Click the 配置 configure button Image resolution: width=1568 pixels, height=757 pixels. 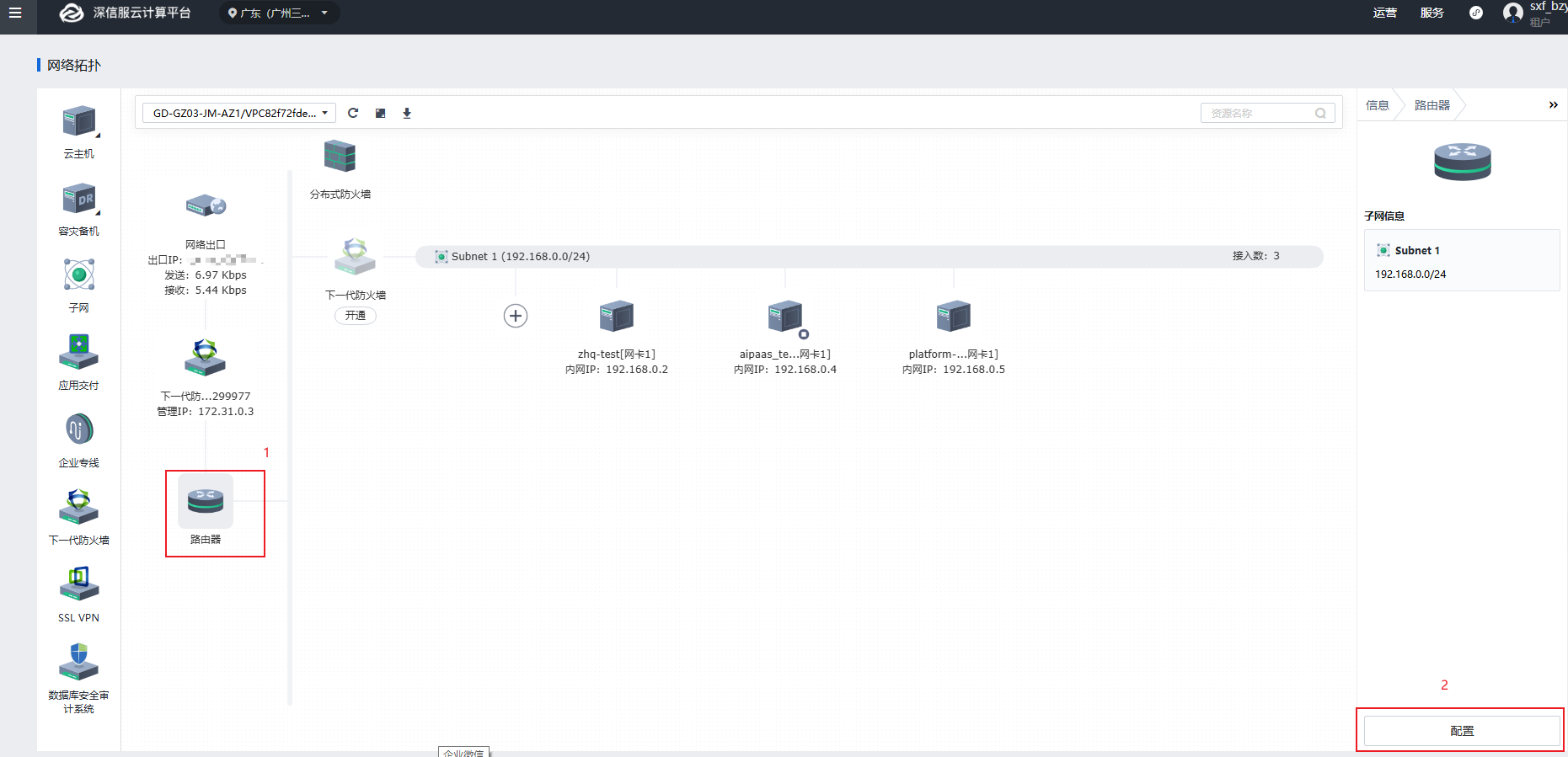click(x=1462, y=731)
